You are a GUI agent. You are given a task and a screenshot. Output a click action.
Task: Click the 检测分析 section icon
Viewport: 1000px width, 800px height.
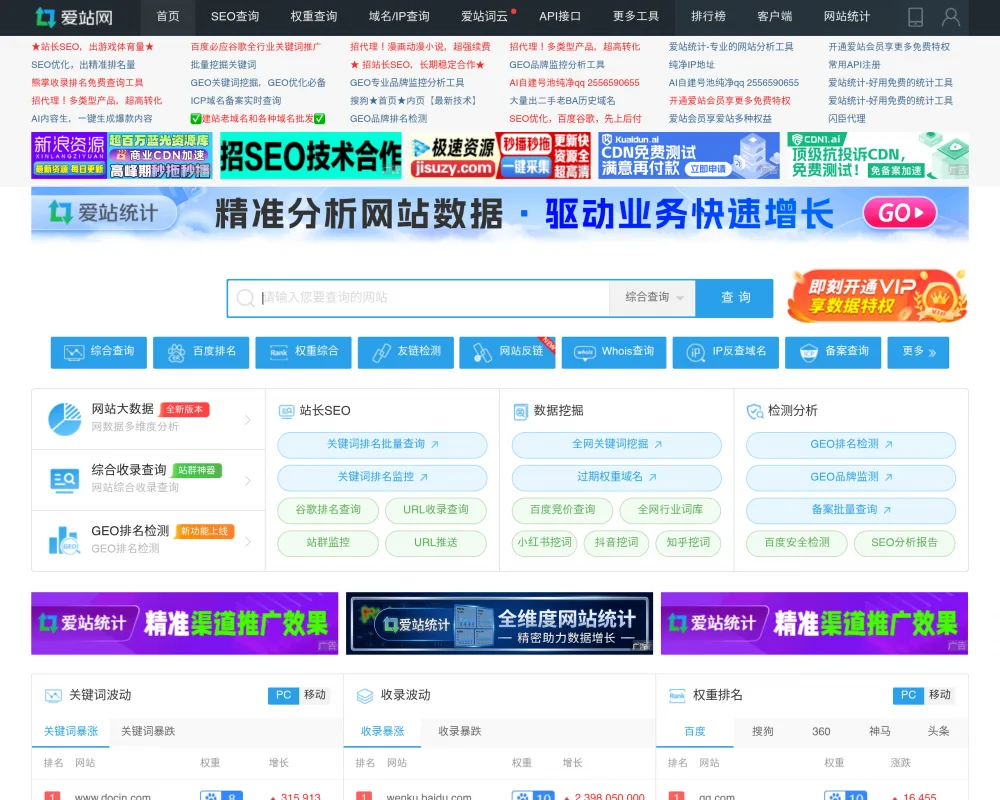coord(755,411)
